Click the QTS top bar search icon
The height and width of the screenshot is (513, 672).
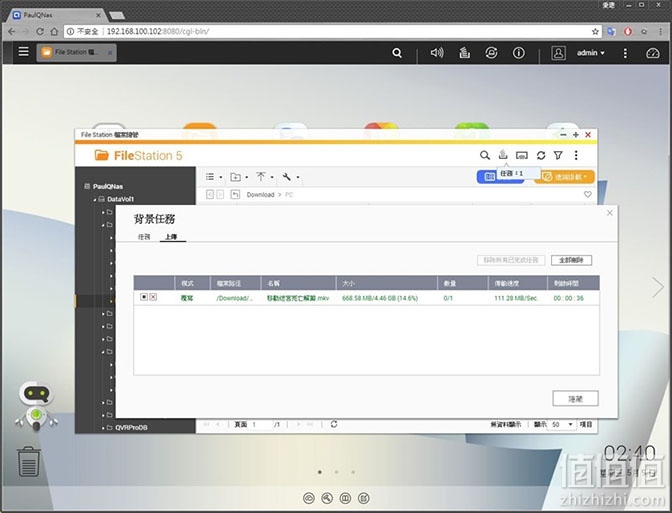pos(397,53)
